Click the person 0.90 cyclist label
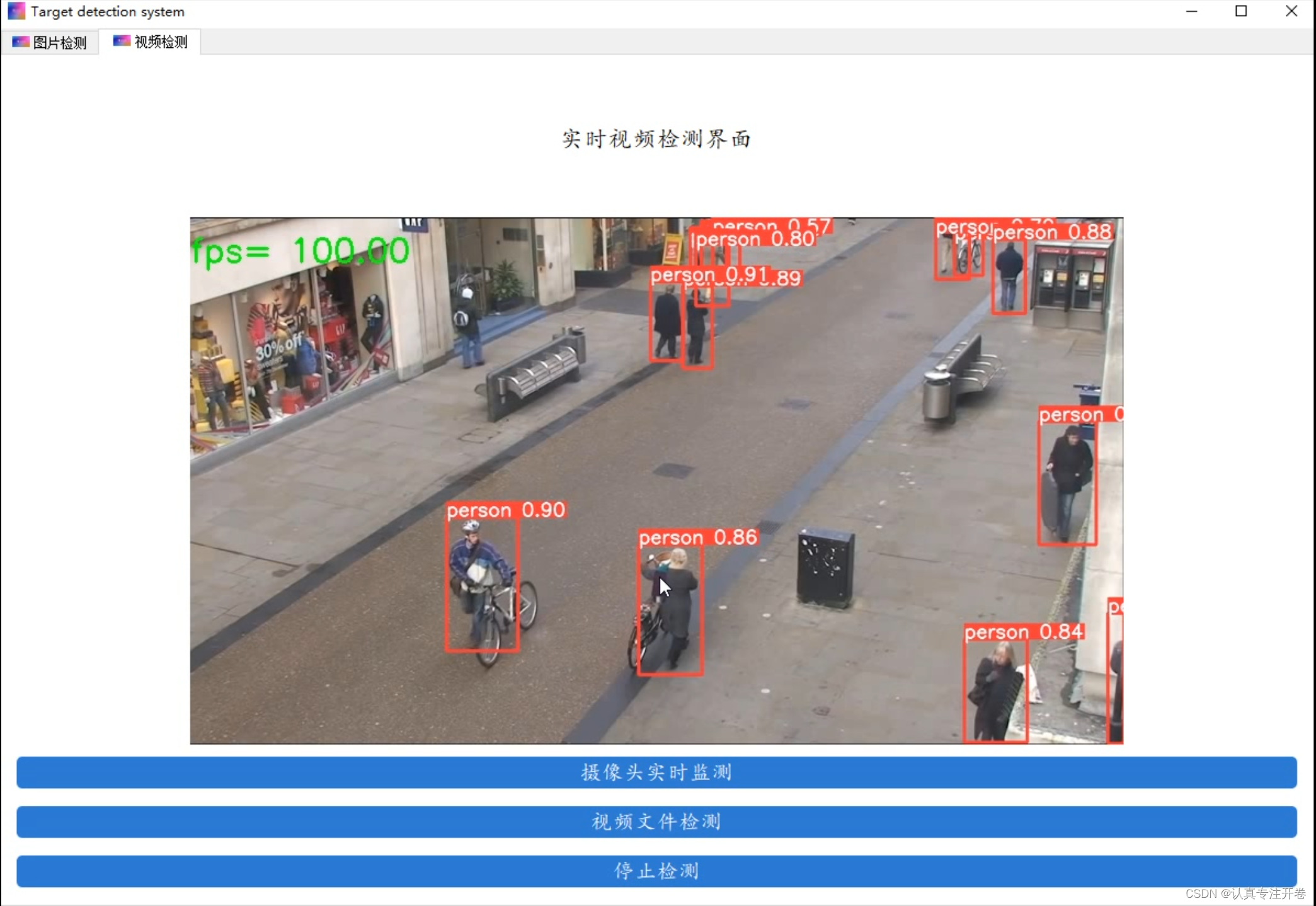This screenshot has width=1316, height=906. click(506, 510)
